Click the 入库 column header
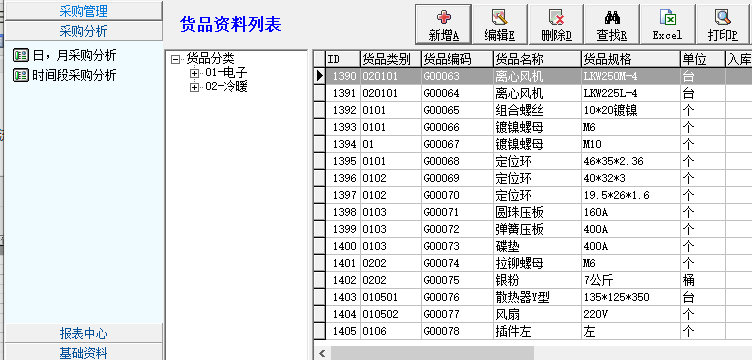The width and height of the screenshot is (752, 360). point(739,59)
